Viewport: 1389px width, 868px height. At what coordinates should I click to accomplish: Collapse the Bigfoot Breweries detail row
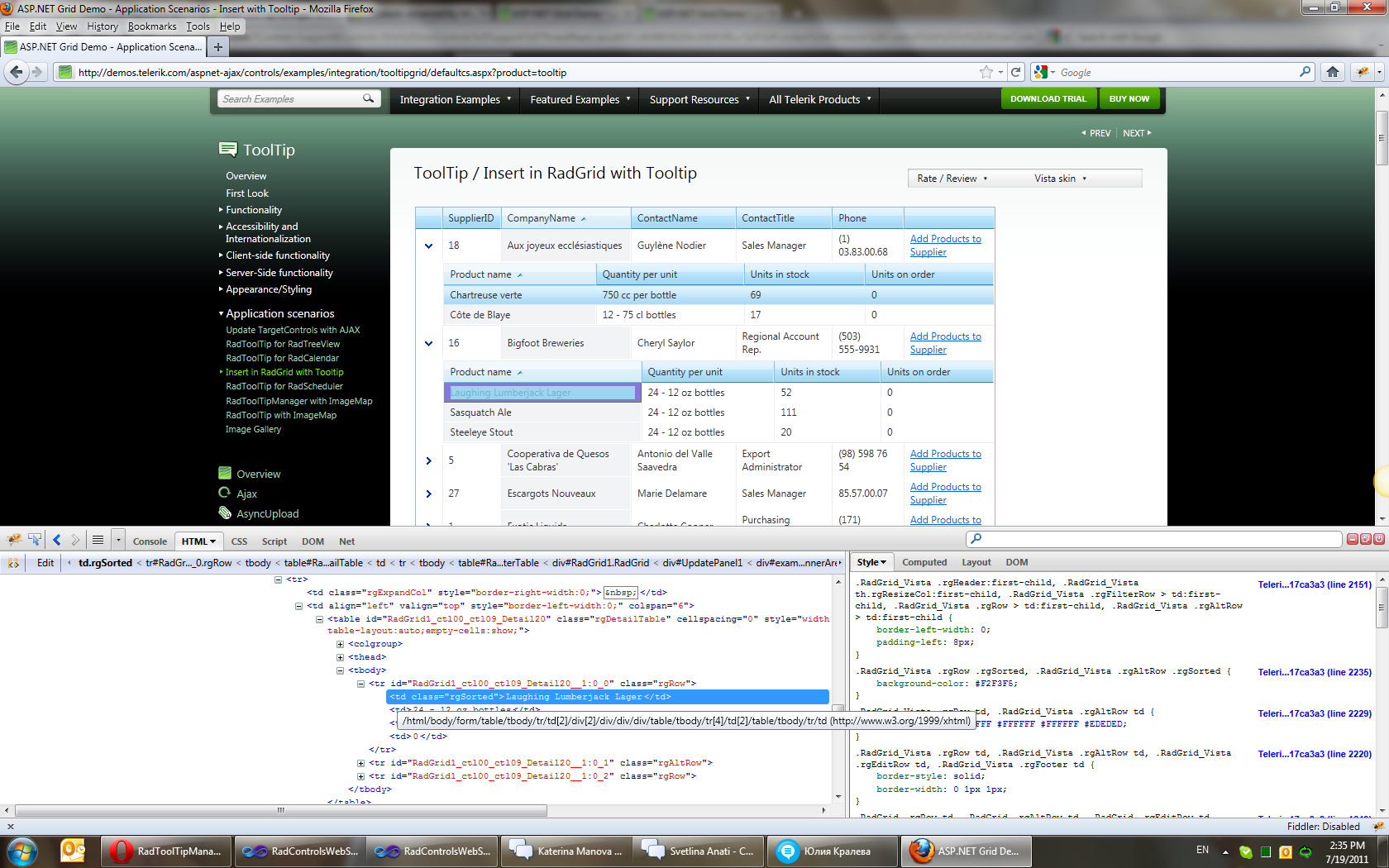(x=428, y=343)
